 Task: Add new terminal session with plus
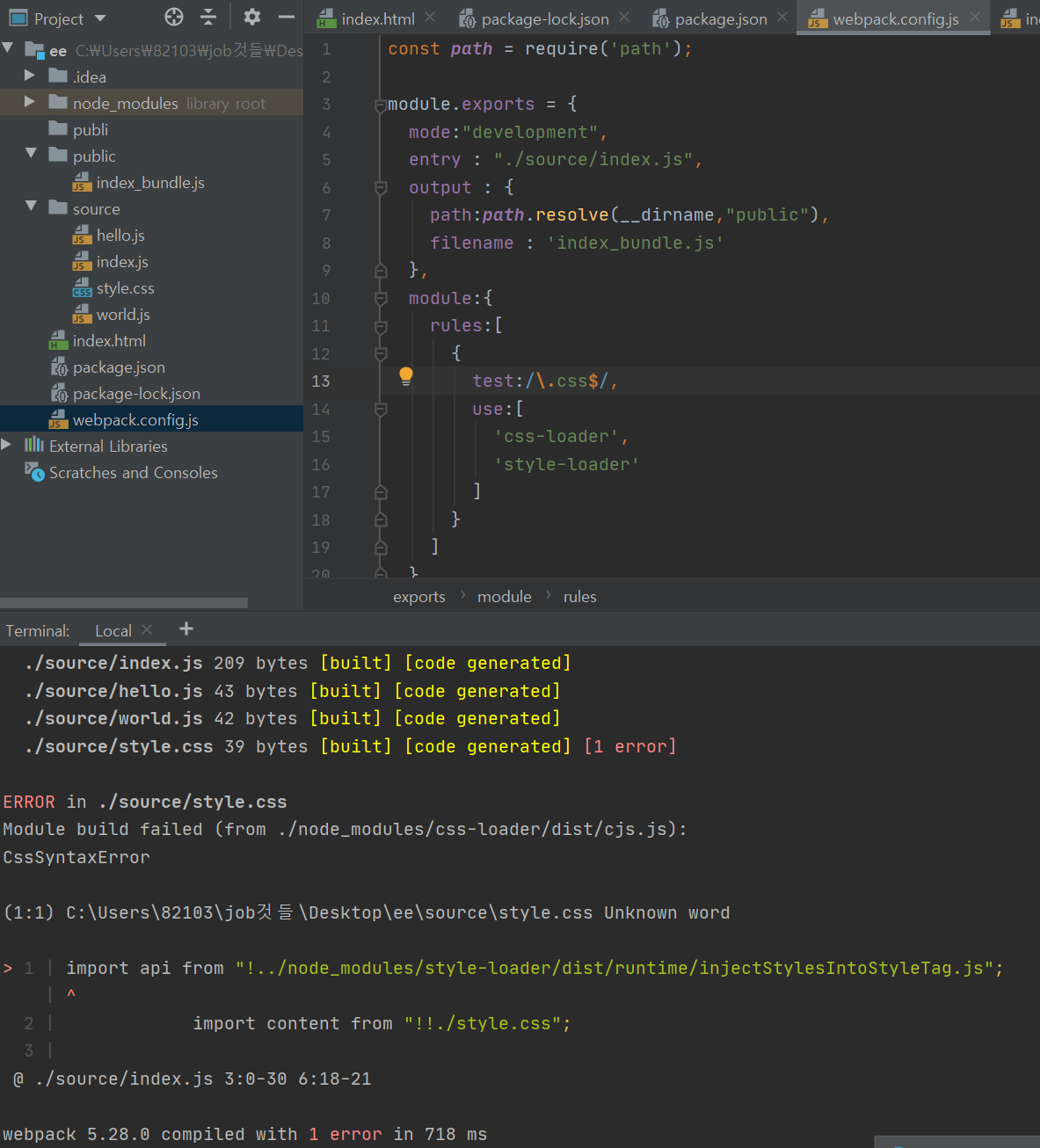186,628
